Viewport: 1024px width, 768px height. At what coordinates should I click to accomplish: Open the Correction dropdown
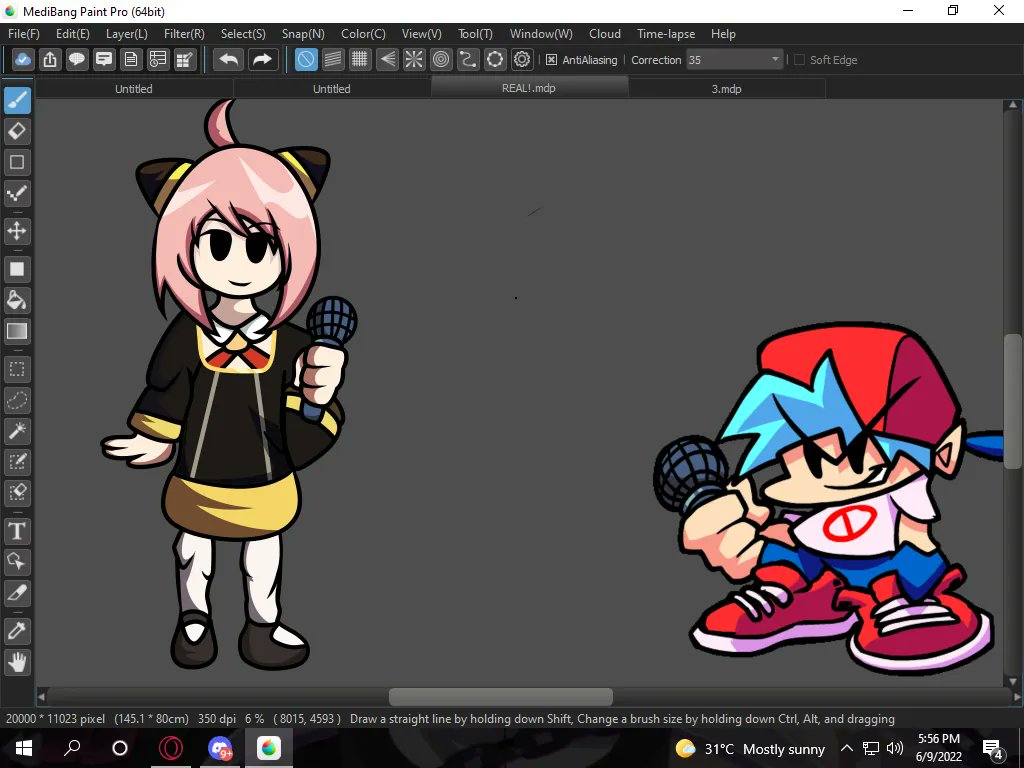[735, 59]
